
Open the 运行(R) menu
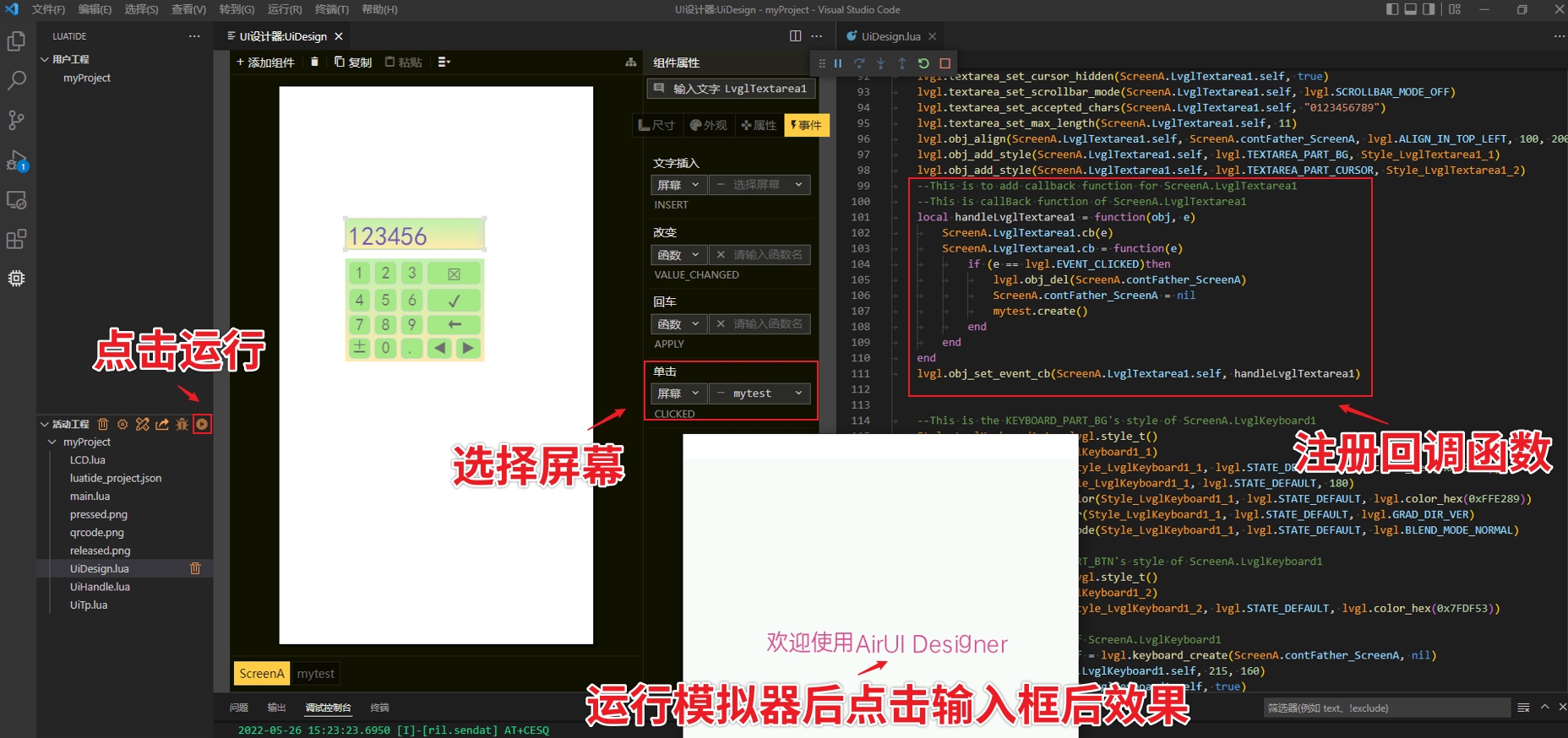(x=285, y=9)
